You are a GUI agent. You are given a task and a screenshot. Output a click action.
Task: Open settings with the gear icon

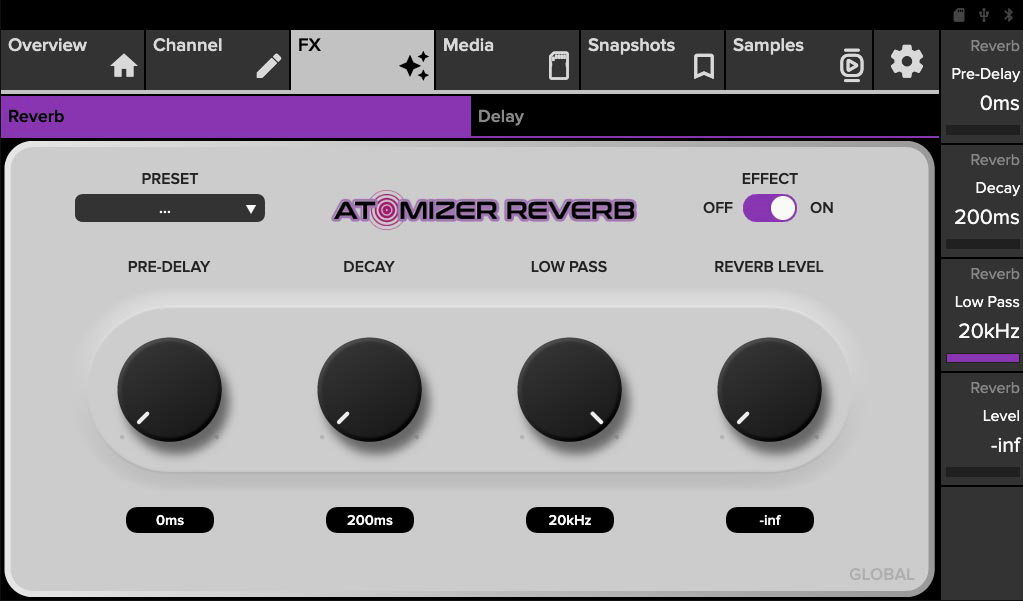click(x=906, y=61)
